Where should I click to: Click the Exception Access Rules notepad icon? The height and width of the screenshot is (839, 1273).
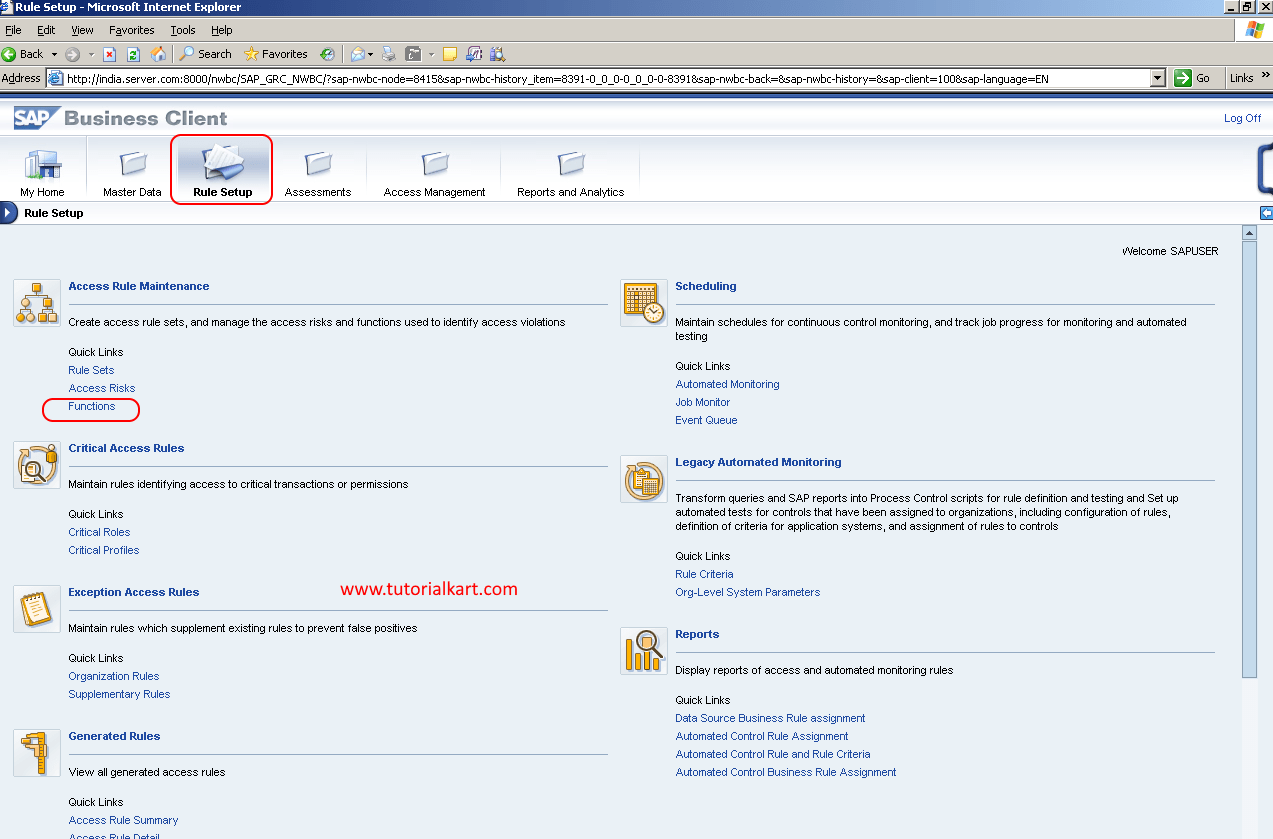(36, 608)
